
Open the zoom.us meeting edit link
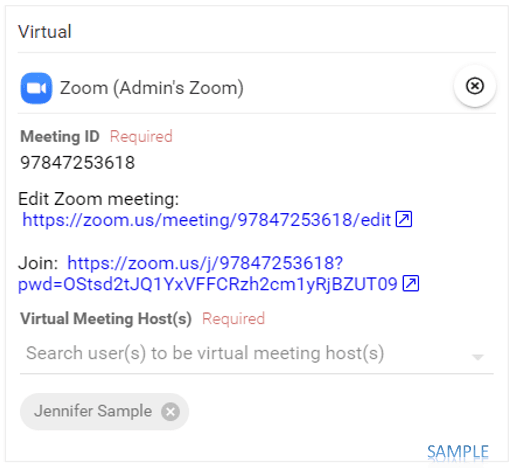206,220
